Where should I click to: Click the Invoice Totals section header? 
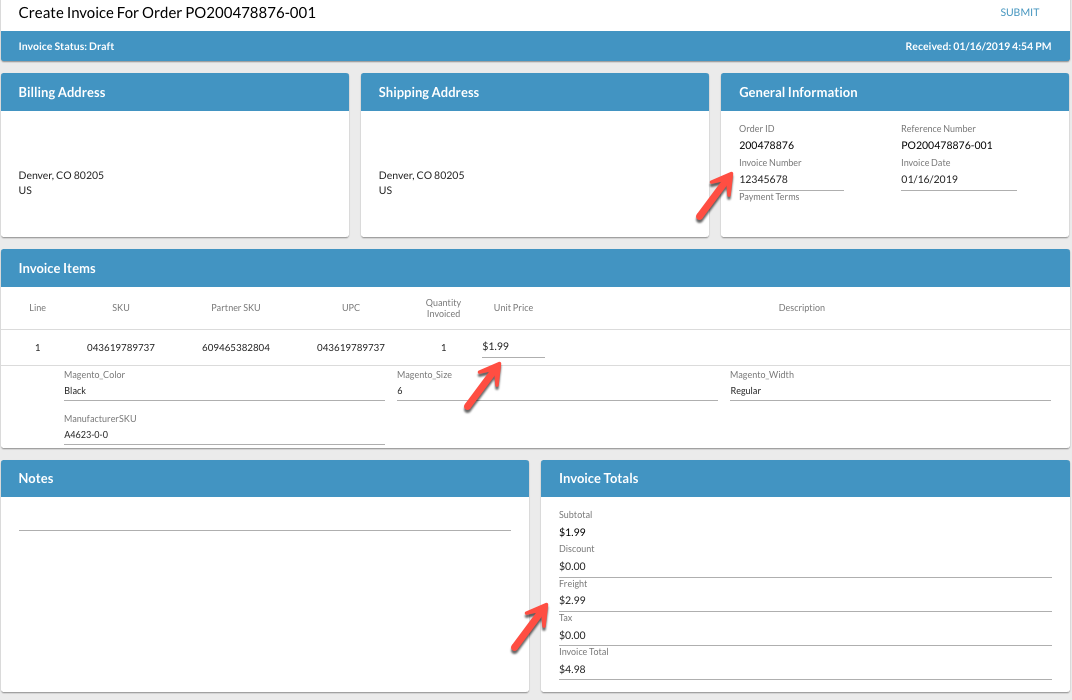[x=804, y=478]
